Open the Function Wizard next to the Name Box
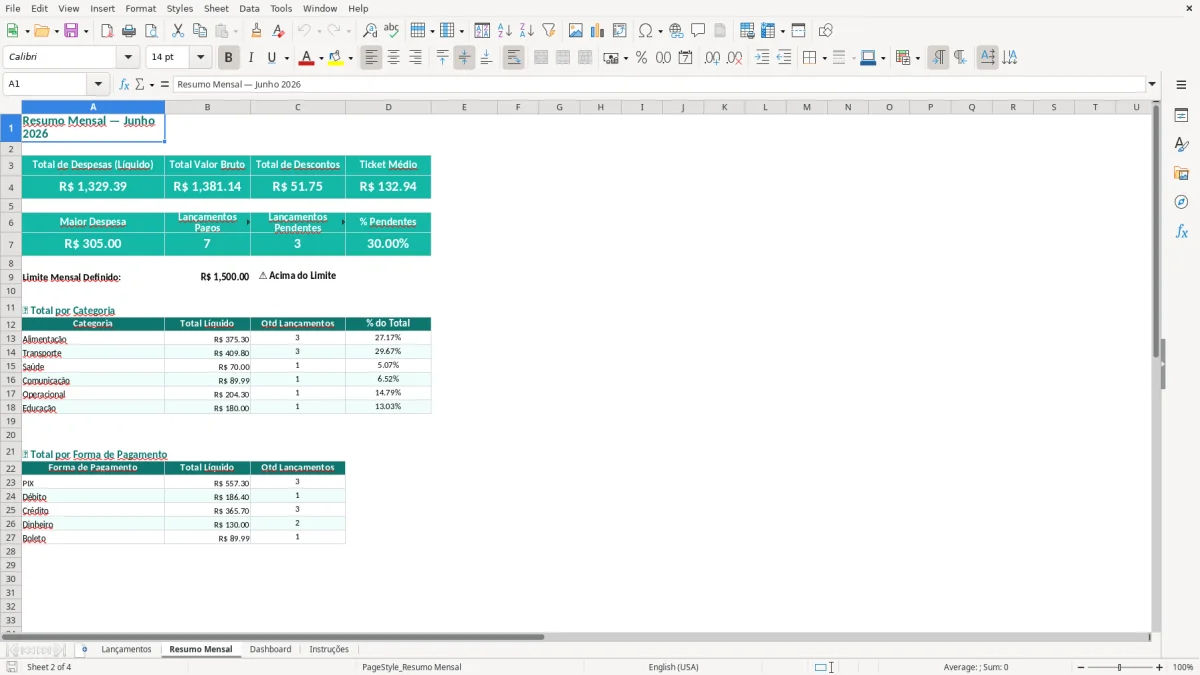Image resolution: width=1200 pixels, height=675 pixels. (124, 84)
